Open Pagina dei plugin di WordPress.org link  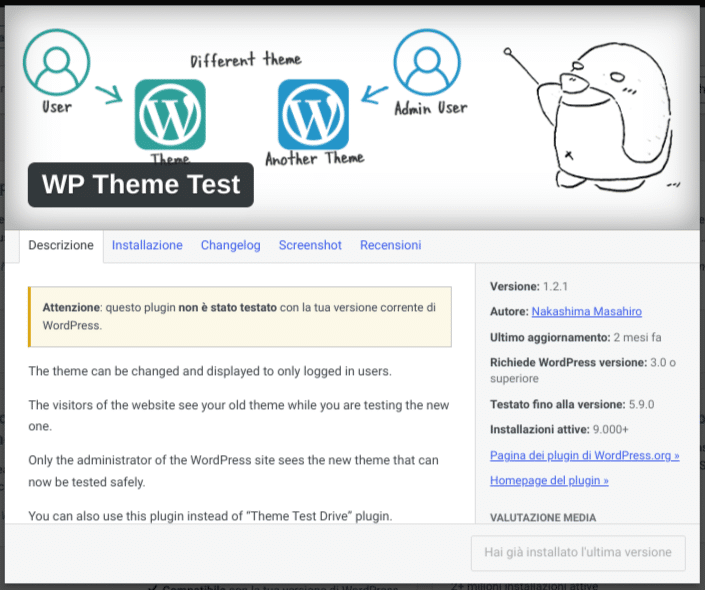pyautogui.click(x=585, y=455)
